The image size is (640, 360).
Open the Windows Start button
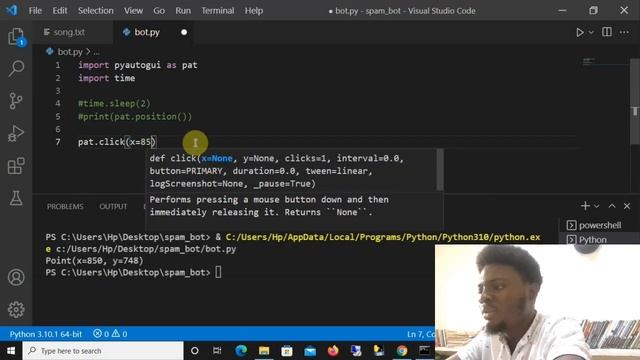[x=11, y=351]
